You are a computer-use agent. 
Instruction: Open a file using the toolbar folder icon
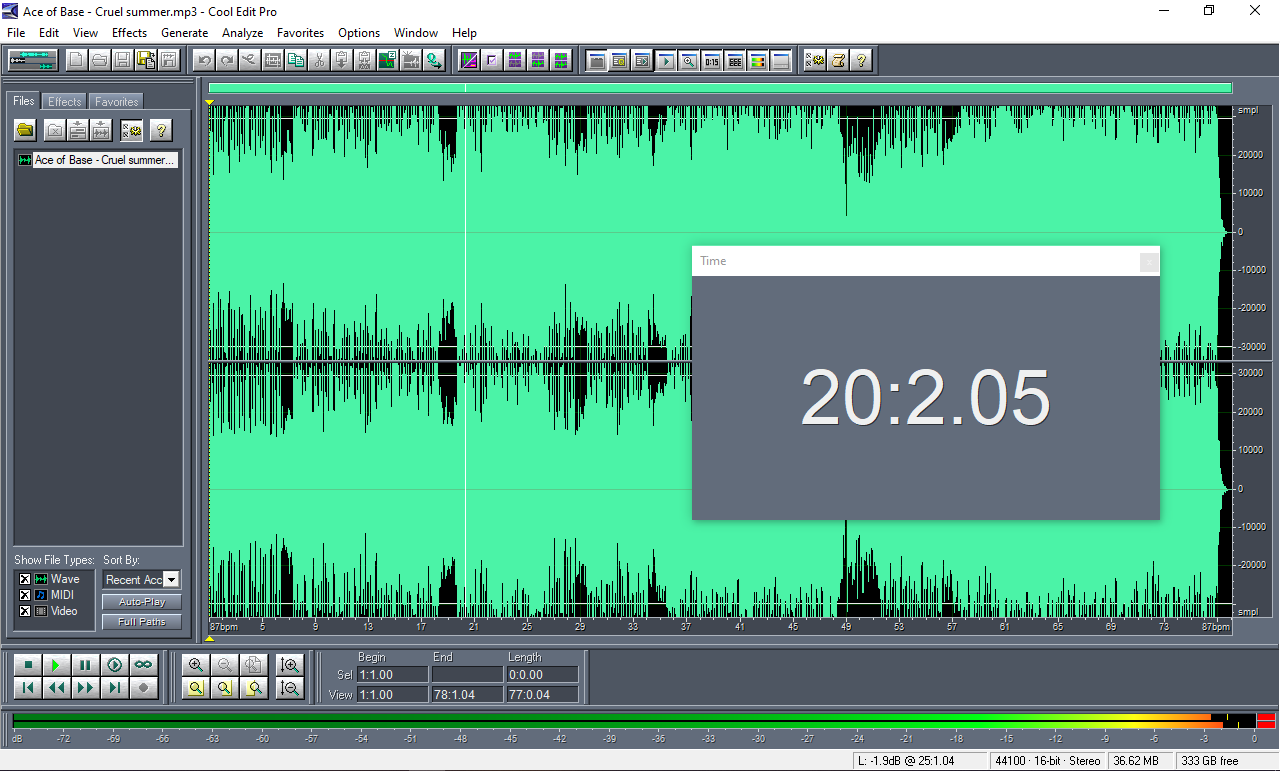(x=100, y=60)
